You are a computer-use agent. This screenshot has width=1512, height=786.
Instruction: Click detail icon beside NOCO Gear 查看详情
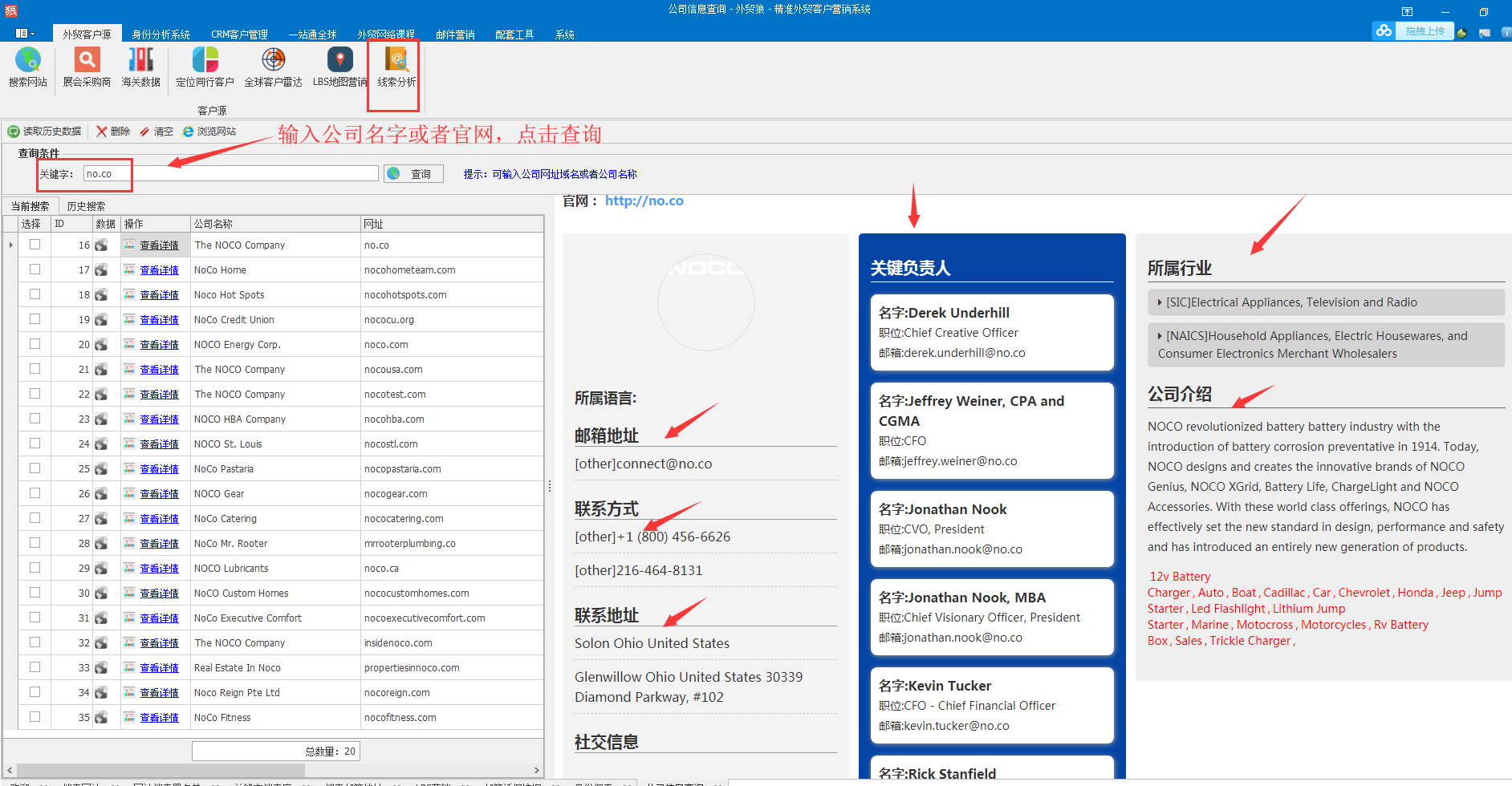pos(129,493)
